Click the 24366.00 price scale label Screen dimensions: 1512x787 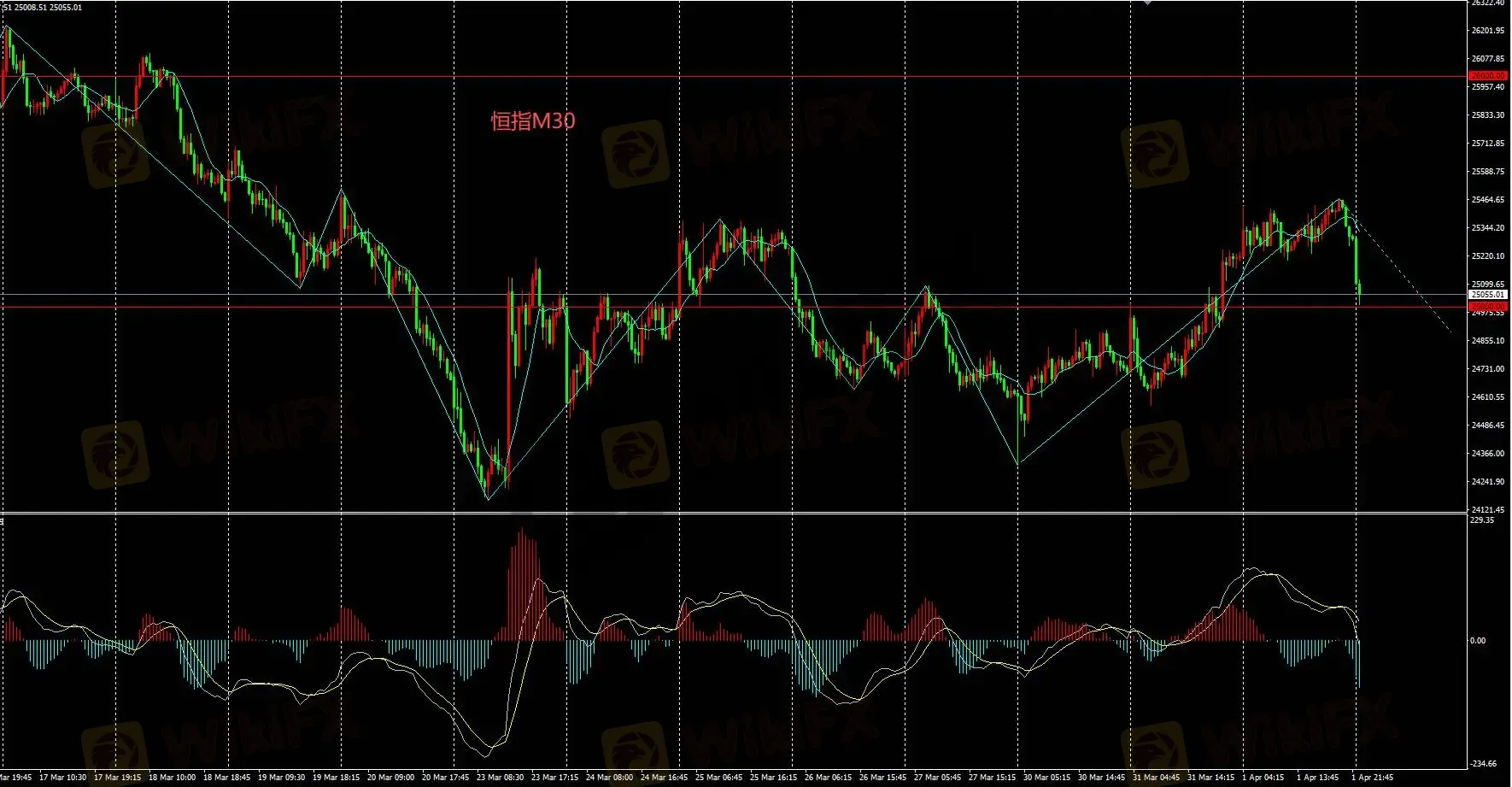point(1487,454)
